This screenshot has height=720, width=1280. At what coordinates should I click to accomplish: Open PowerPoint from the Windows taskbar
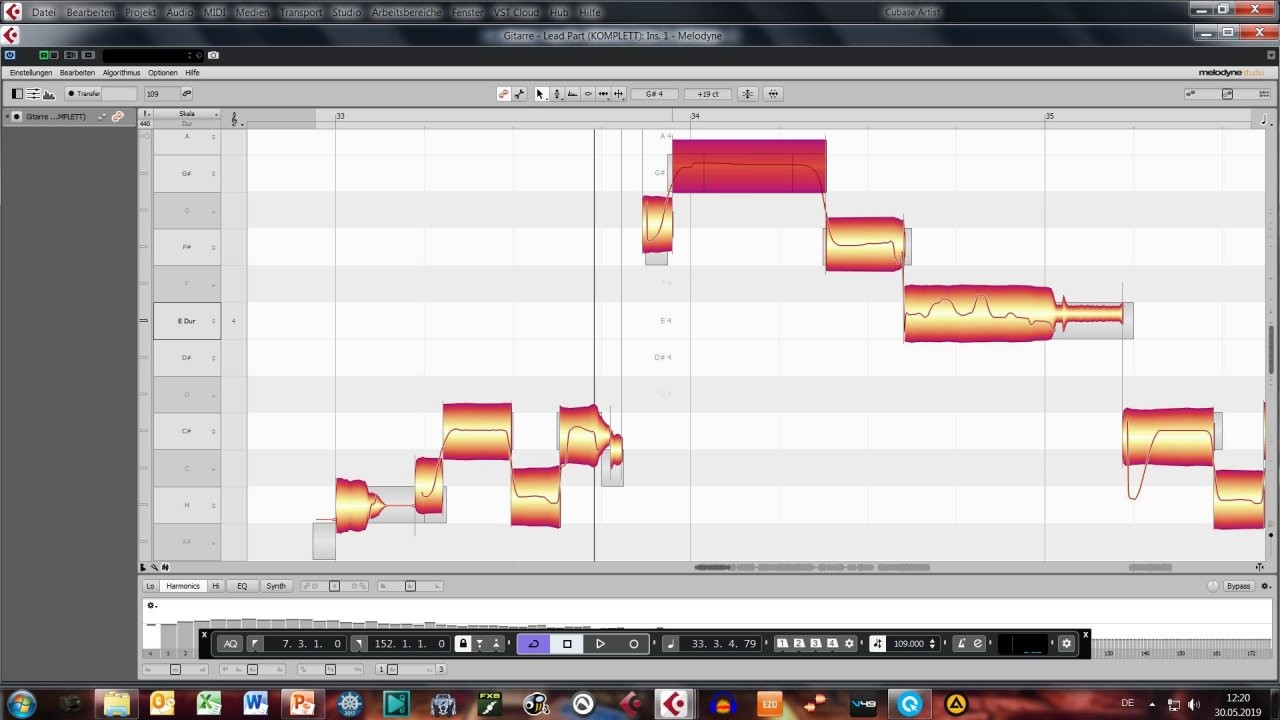pyautogui.click(x=300, y=704)
